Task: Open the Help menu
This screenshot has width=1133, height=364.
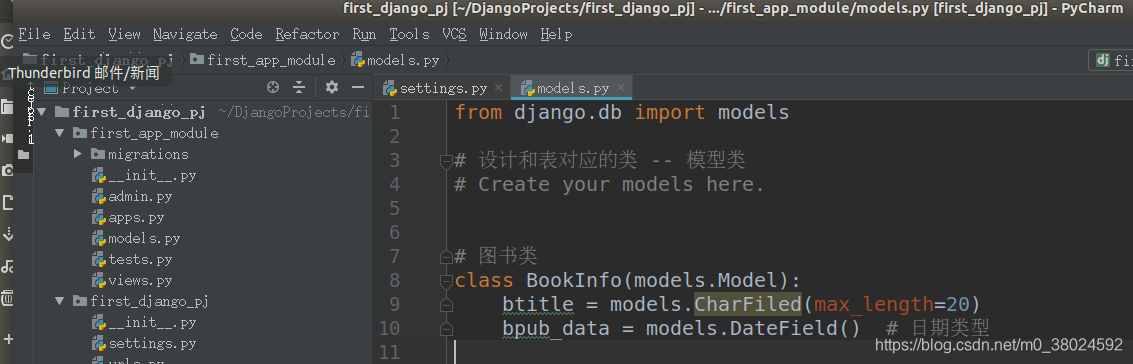Action: [556, 34]
